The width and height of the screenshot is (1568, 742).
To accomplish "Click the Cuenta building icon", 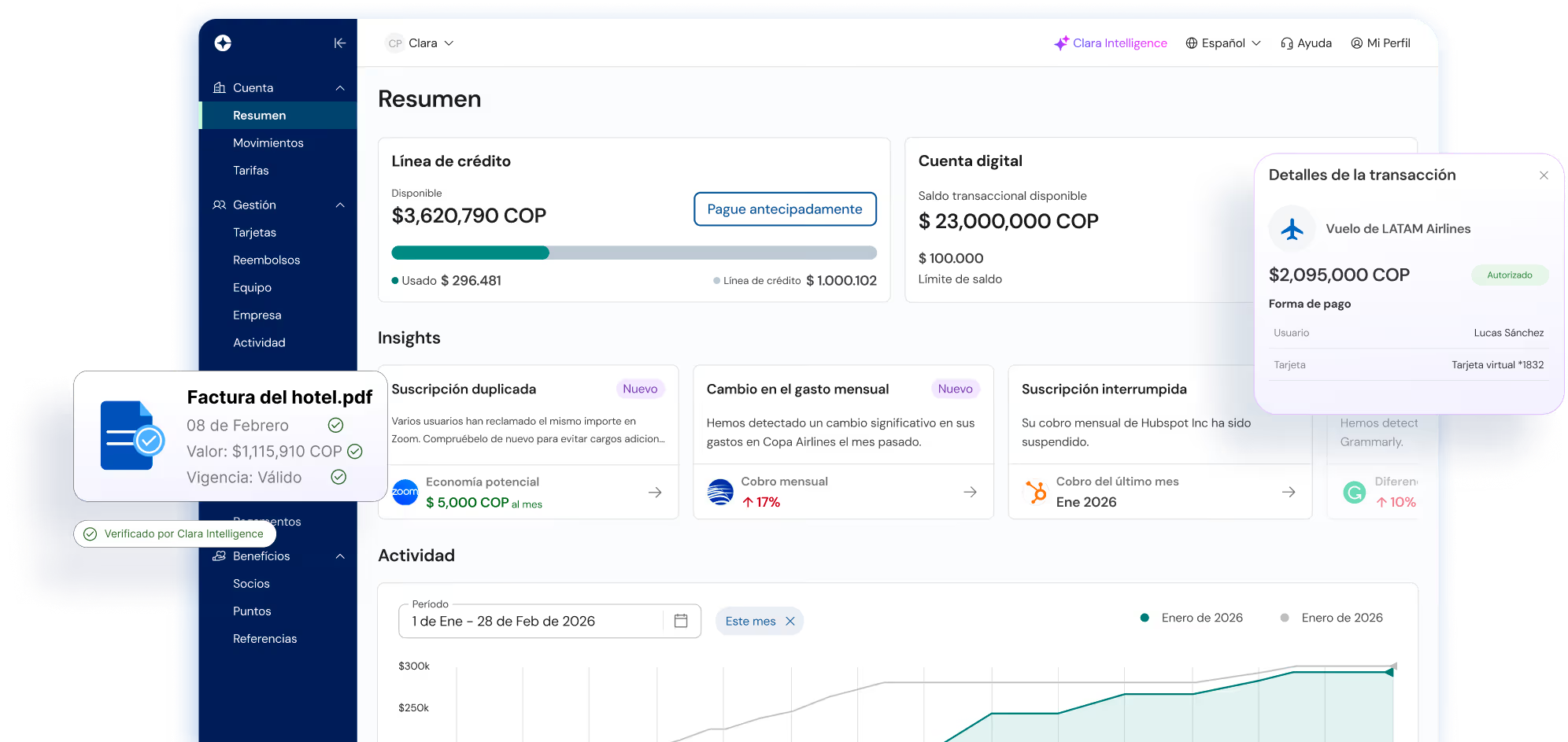I will tap(220, 87).
